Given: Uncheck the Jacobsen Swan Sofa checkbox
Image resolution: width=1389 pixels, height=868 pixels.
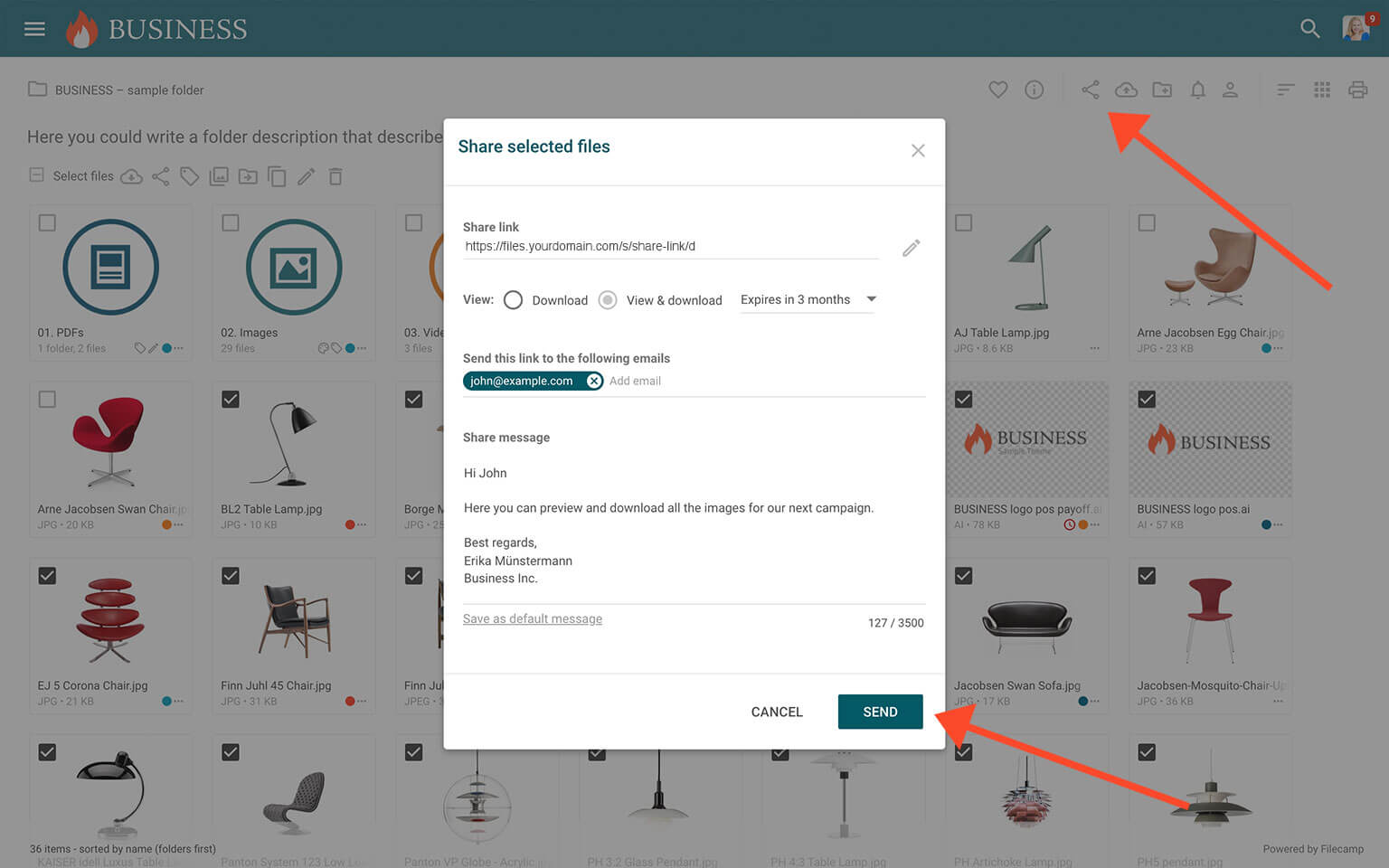Looking at the screenshot, I should (964, 575).
